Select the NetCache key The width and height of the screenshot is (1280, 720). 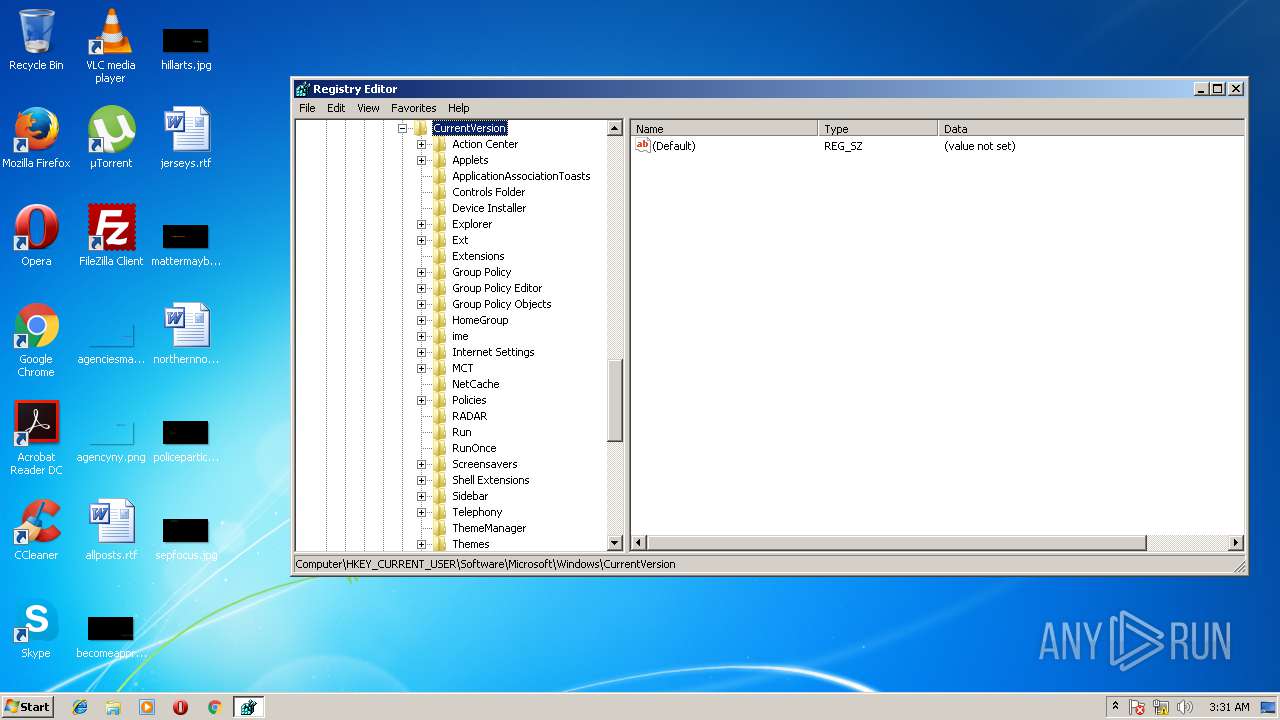pos(475,384)
